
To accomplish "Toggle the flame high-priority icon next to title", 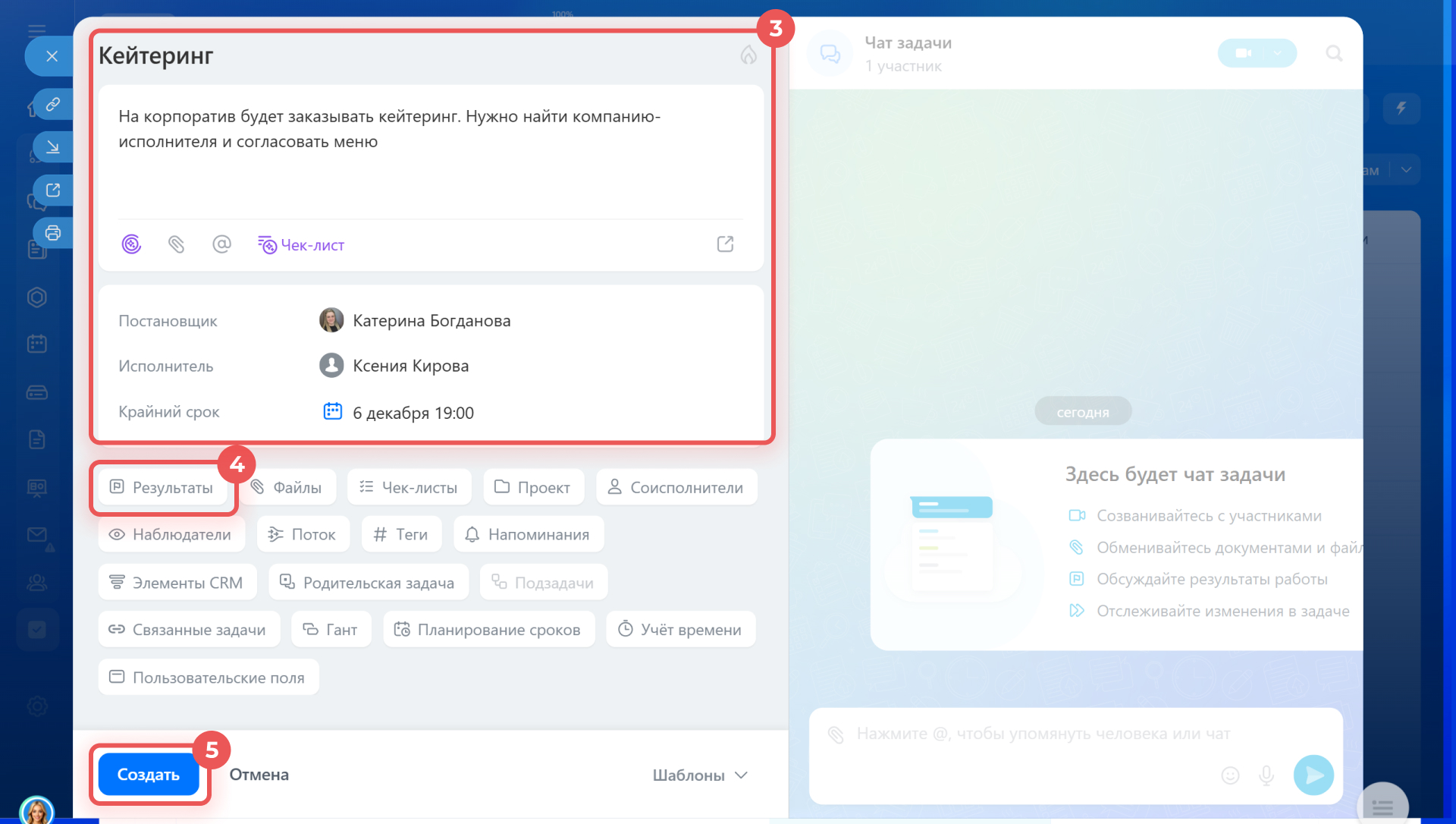I will 748,55.
